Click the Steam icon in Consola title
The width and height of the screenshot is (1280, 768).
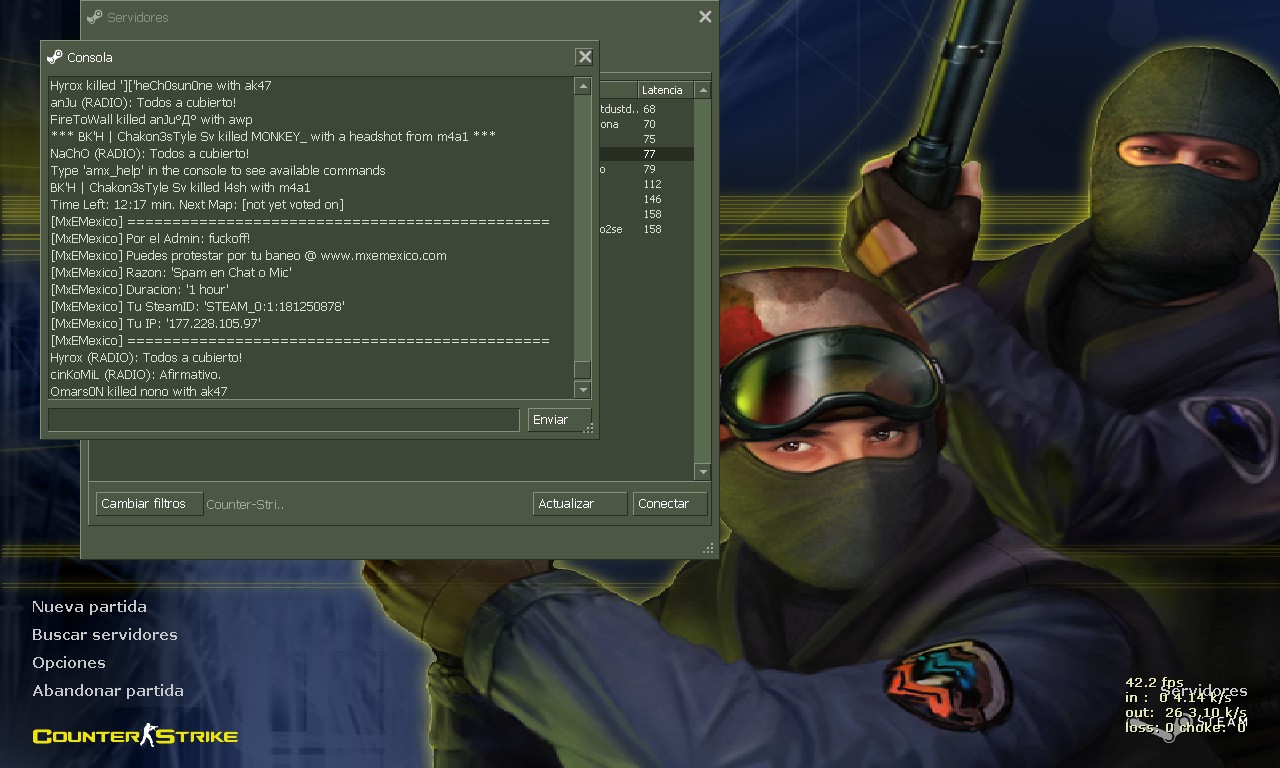click(x=55, y=57)
